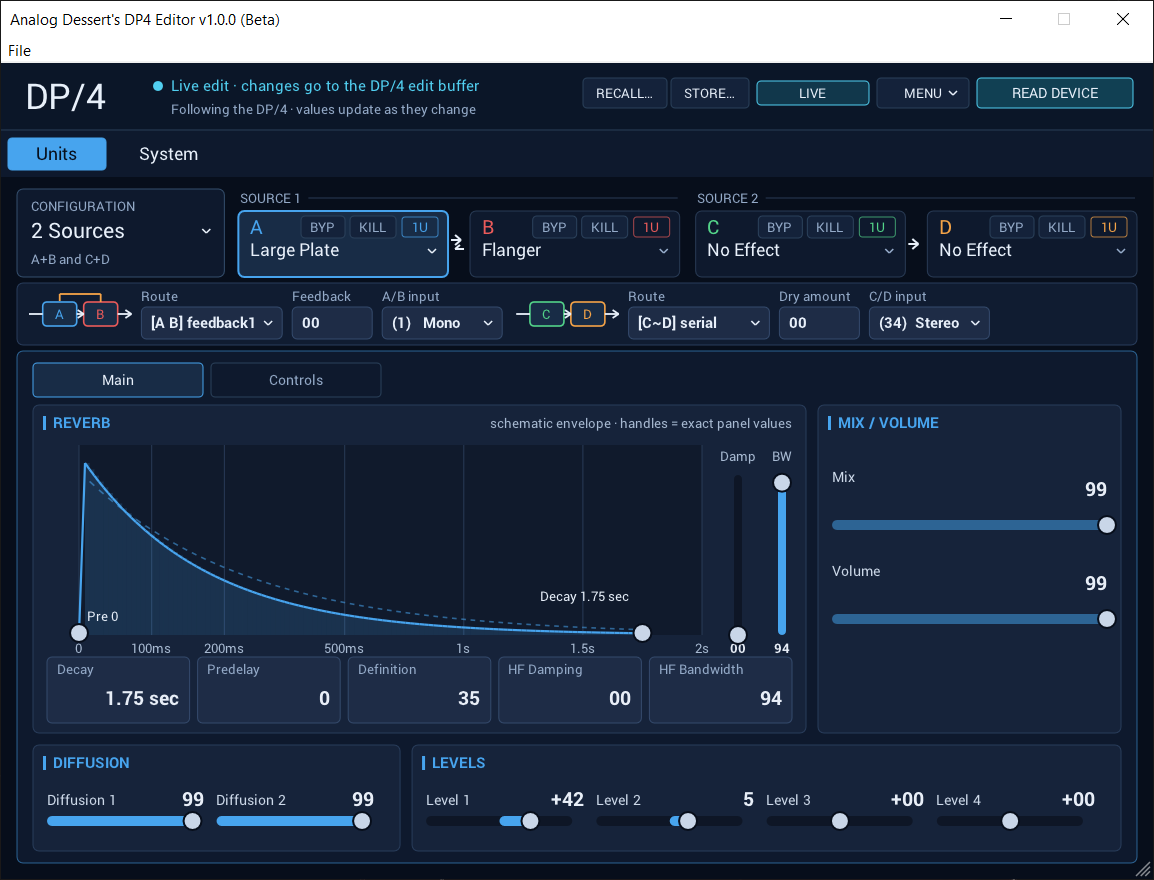
Task: Click the HF Damping value box
Action: [570, 690]
